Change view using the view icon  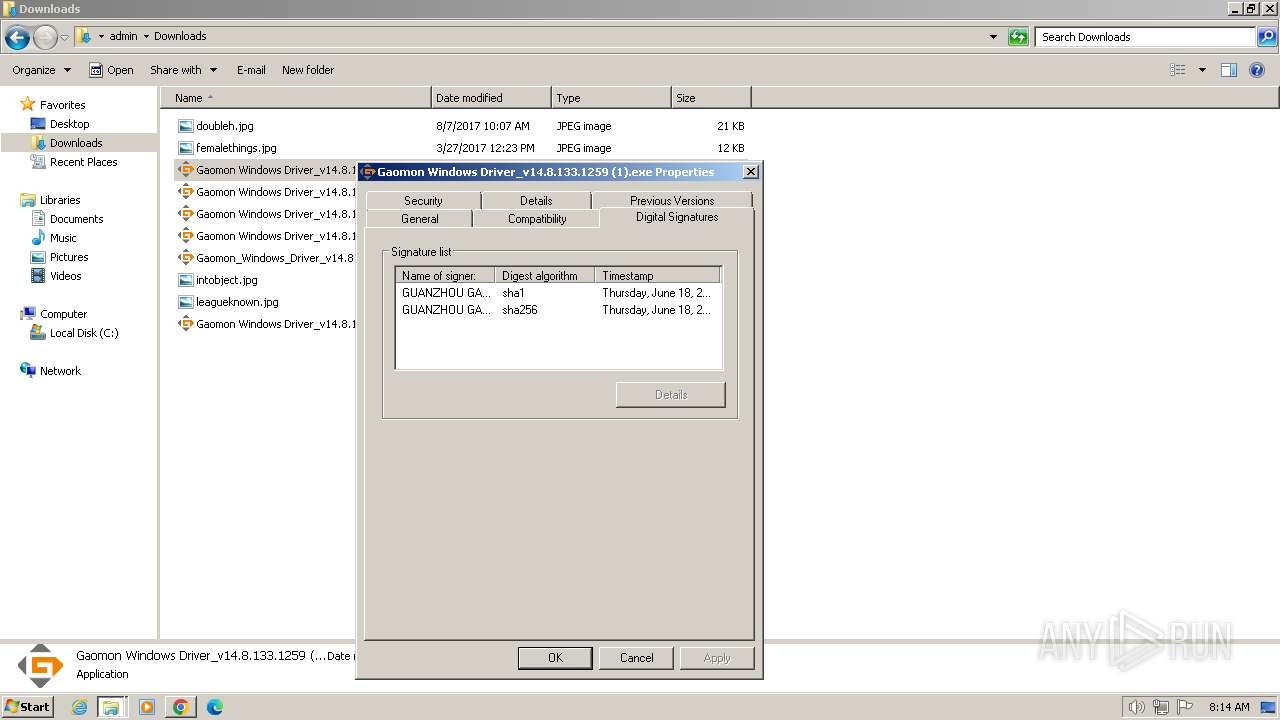1178,70
